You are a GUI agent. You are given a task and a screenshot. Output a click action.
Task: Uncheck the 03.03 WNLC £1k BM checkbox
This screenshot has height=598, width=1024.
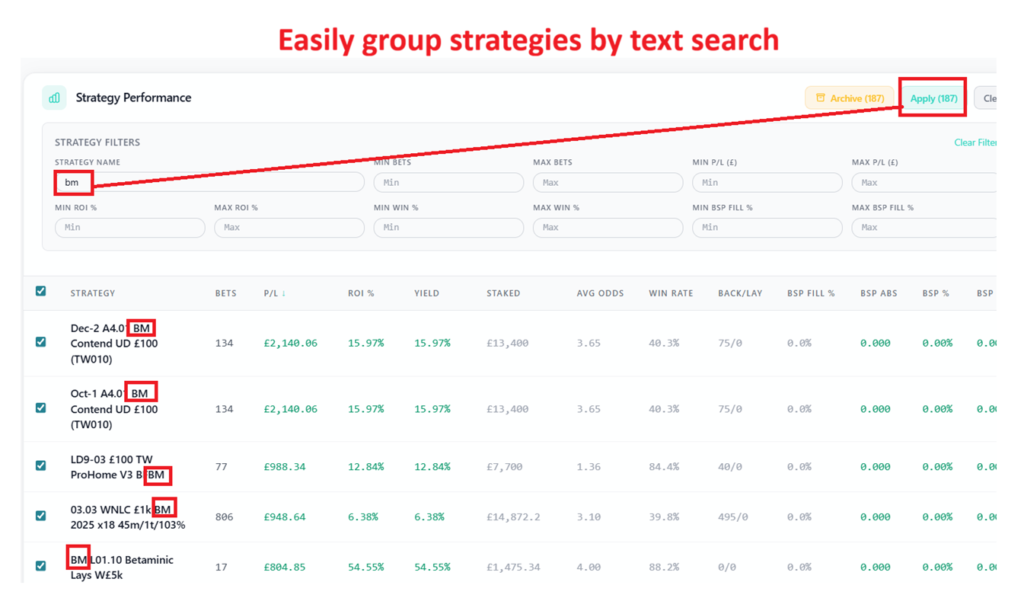tap(41, 516)
